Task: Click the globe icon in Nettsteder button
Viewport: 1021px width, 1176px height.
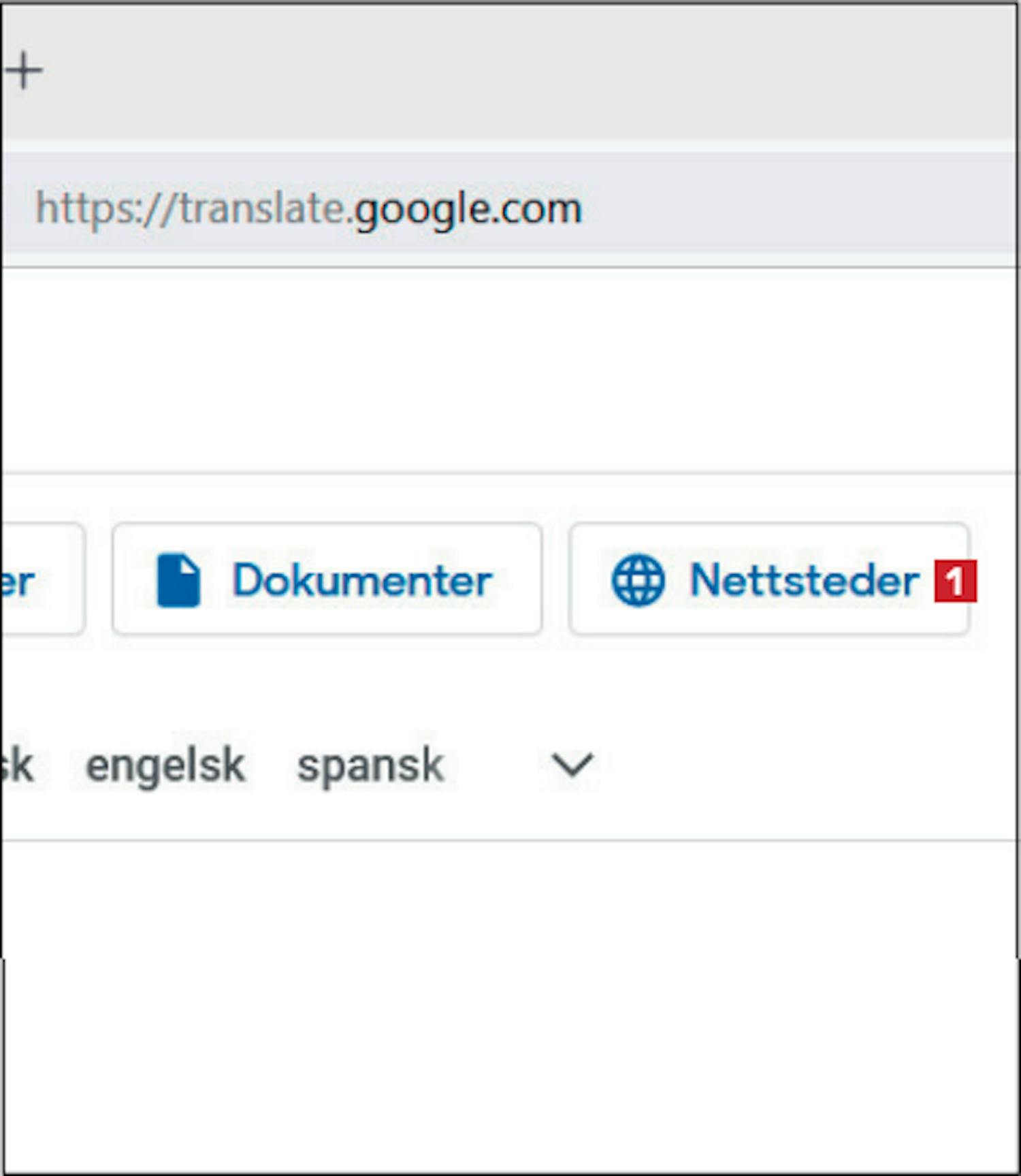Action: coord(638,581)
